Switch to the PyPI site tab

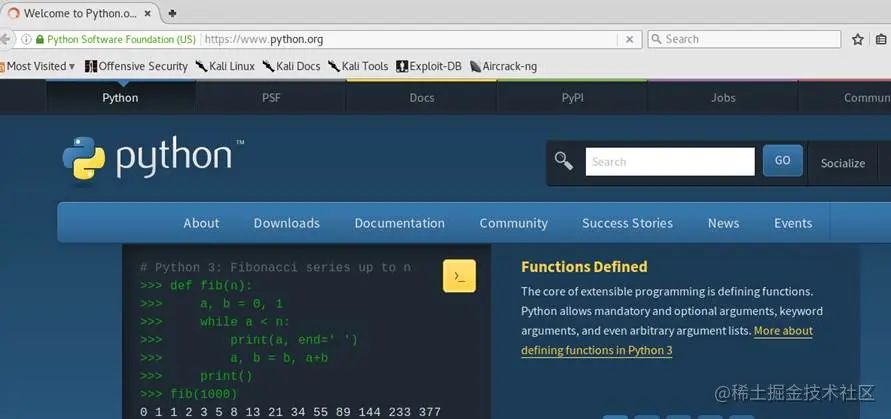pyautogui.click(x=572, y=98)
